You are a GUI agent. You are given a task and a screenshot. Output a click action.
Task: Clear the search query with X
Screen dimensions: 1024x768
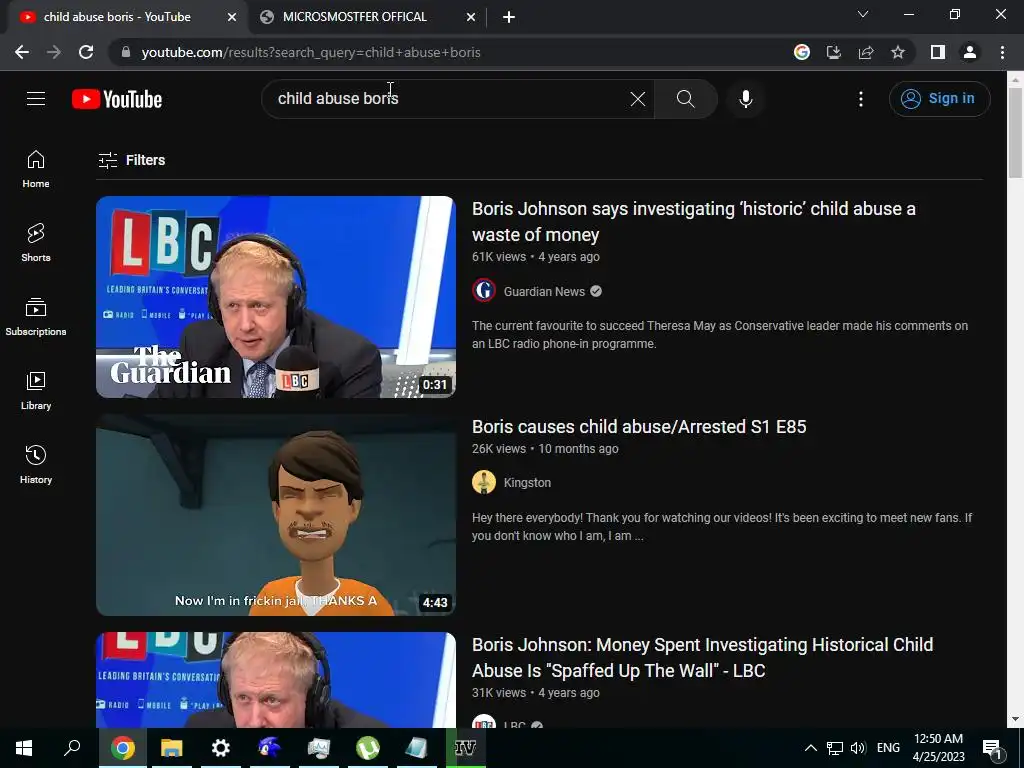click(638, 99)
